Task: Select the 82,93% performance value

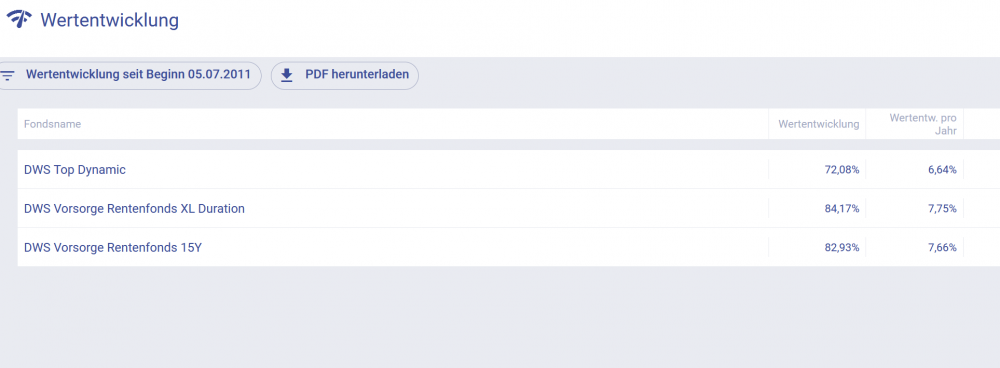Action: [842, 247]
